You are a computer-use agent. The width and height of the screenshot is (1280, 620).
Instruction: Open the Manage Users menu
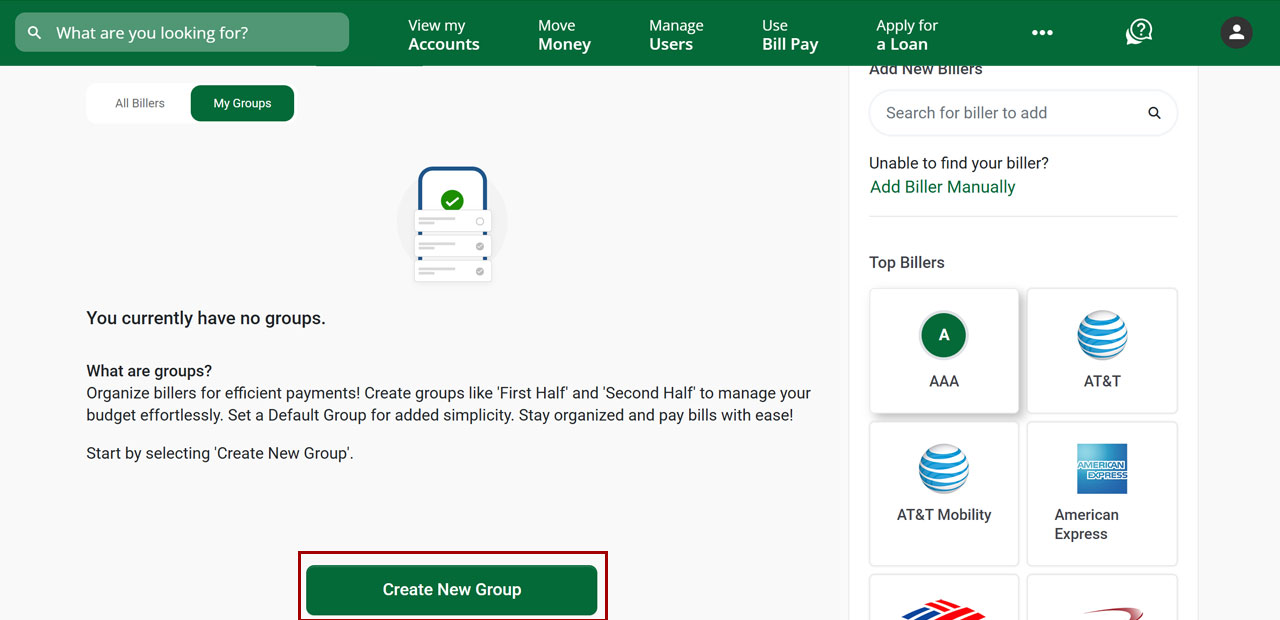(x=676, y=33)
